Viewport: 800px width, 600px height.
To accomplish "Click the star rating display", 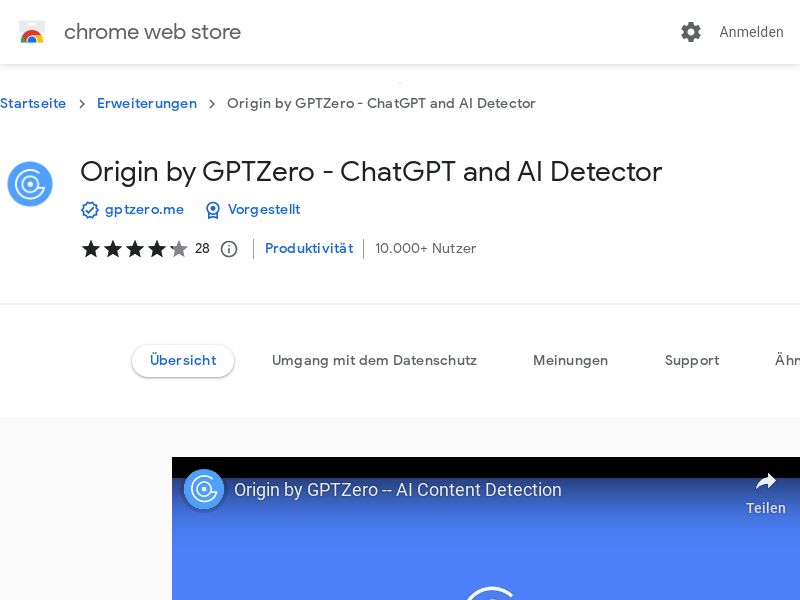I will coord(135,249).
